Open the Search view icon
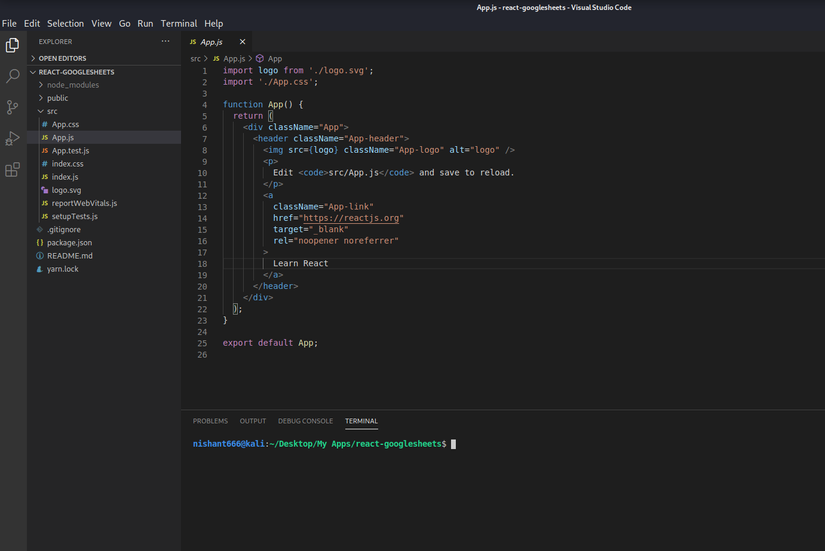 13,76
